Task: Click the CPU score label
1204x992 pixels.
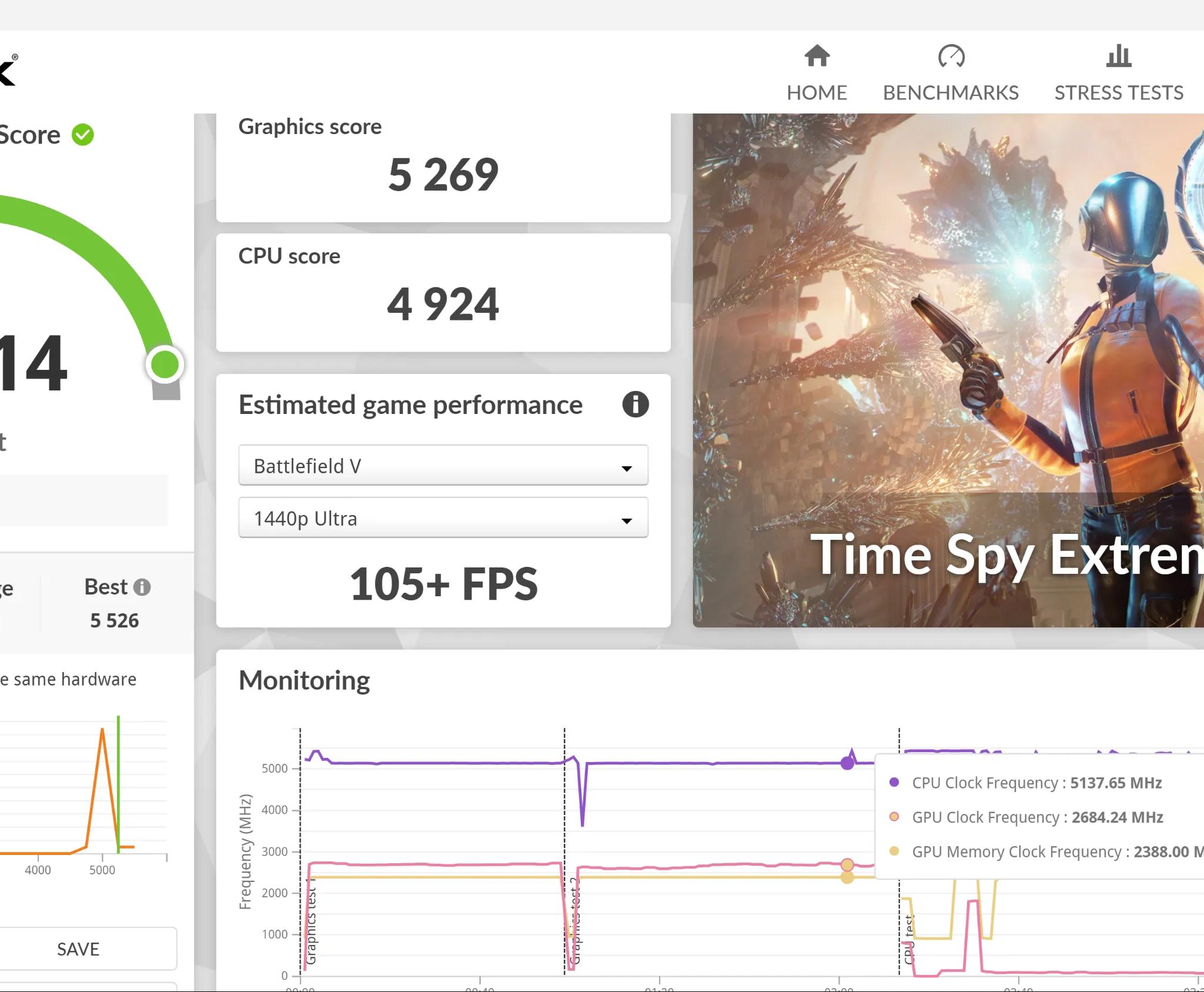Action: pyautogui.click(x=289, y=256)
